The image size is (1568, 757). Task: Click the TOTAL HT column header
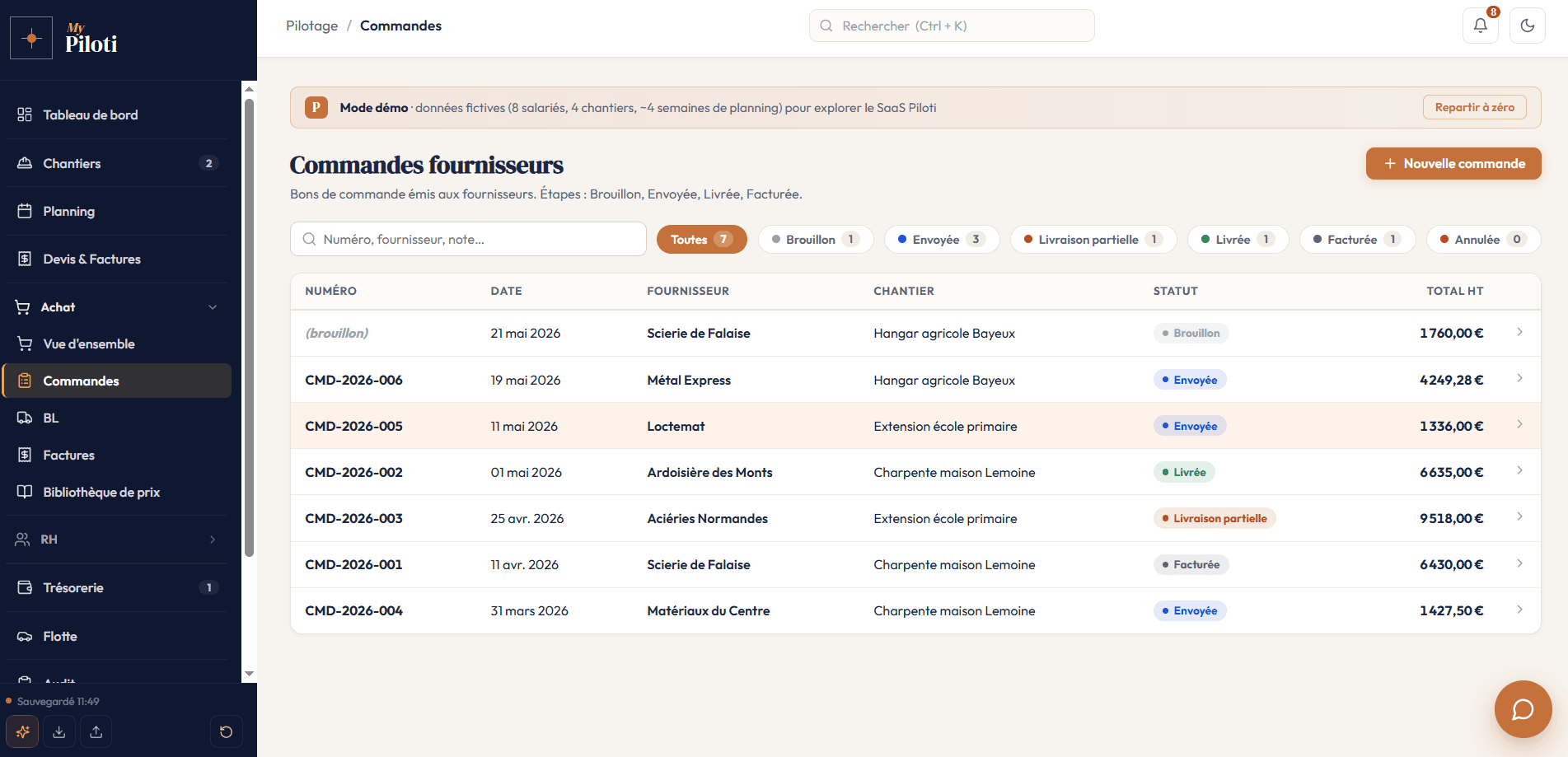coord(1454,291)
